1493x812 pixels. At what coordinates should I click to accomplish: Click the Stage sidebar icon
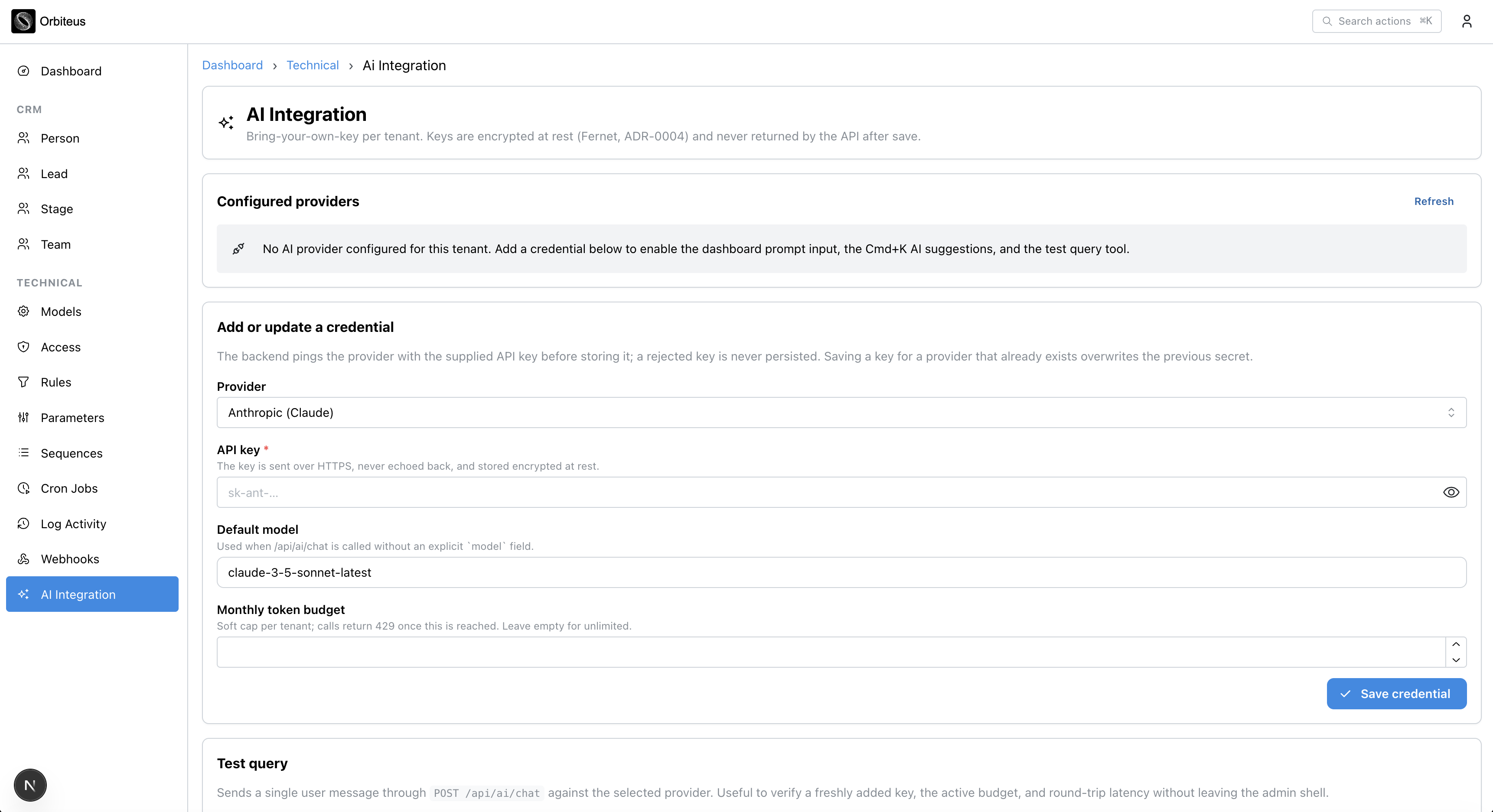click(x=24, y=209)
